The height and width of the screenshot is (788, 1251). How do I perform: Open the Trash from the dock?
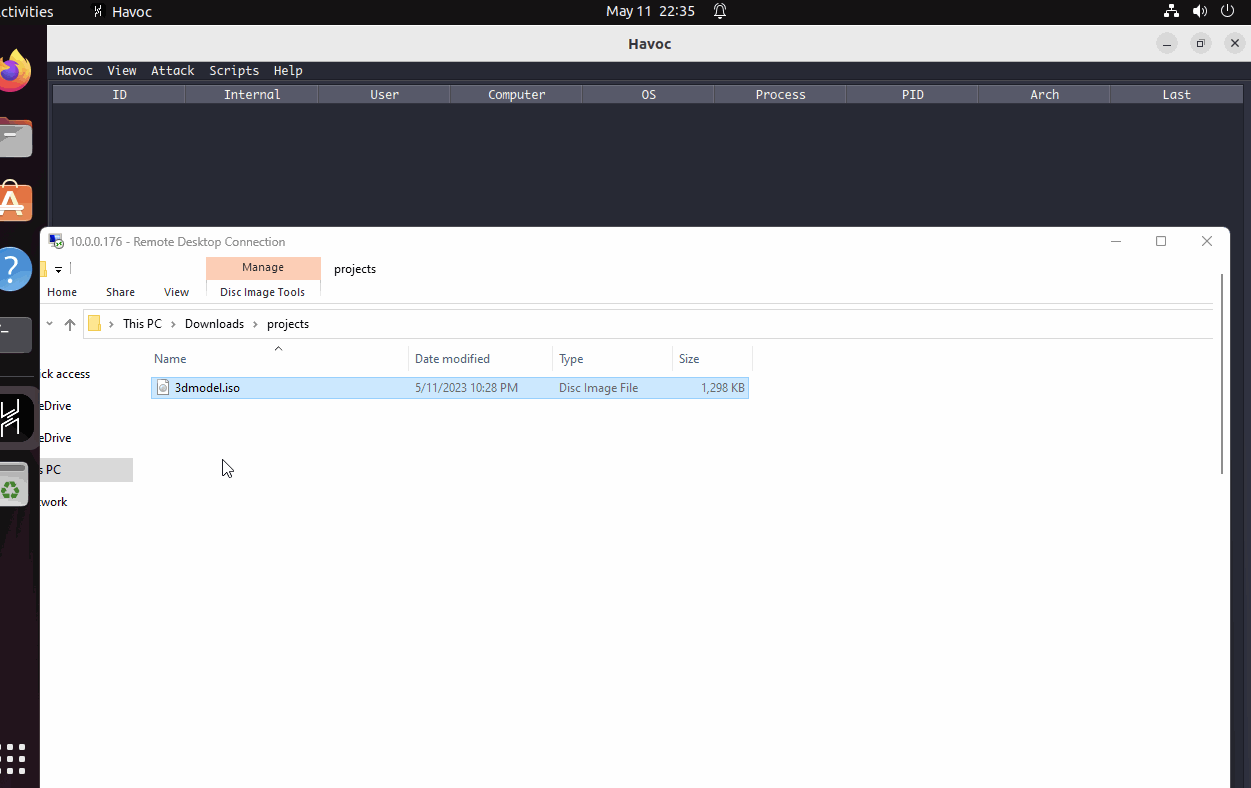[12, 485]
